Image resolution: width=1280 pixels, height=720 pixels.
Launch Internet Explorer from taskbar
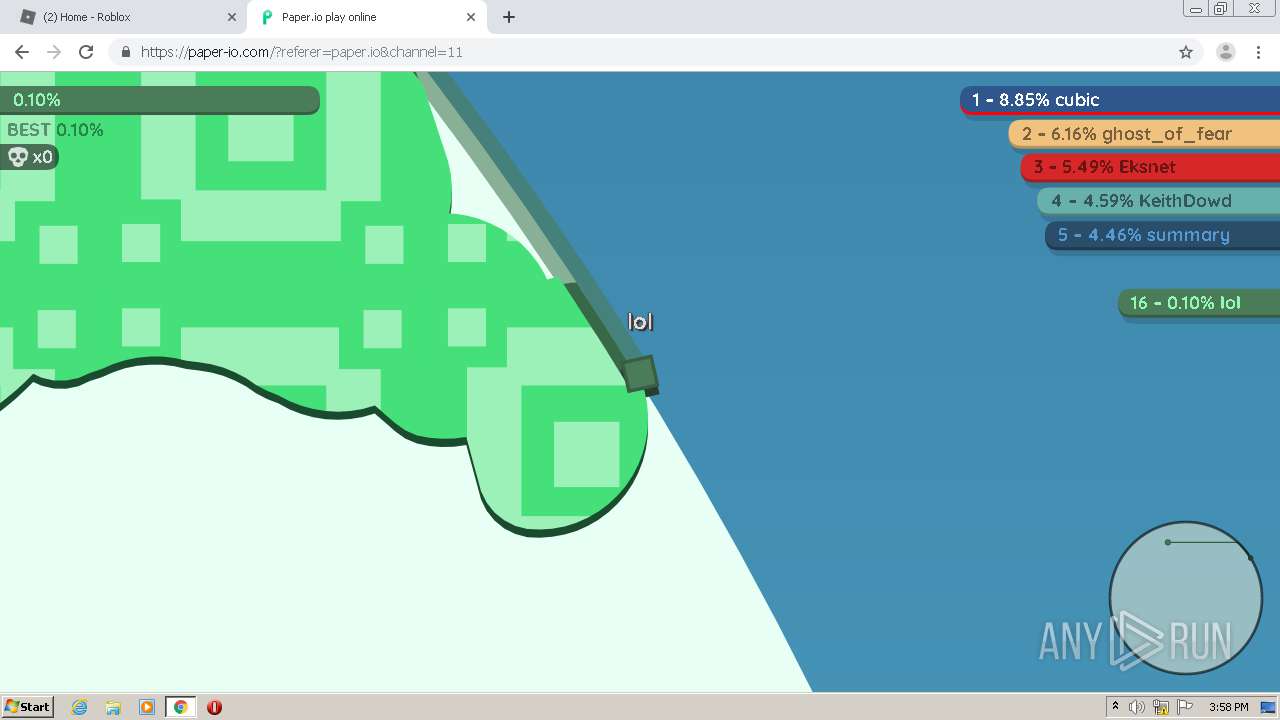(x=79, y=707)
